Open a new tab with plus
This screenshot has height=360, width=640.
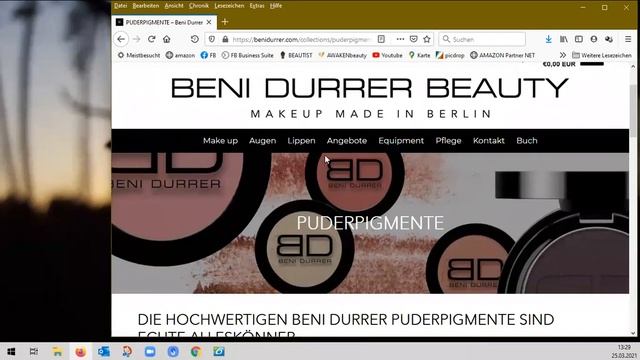[x=225, y=22]
